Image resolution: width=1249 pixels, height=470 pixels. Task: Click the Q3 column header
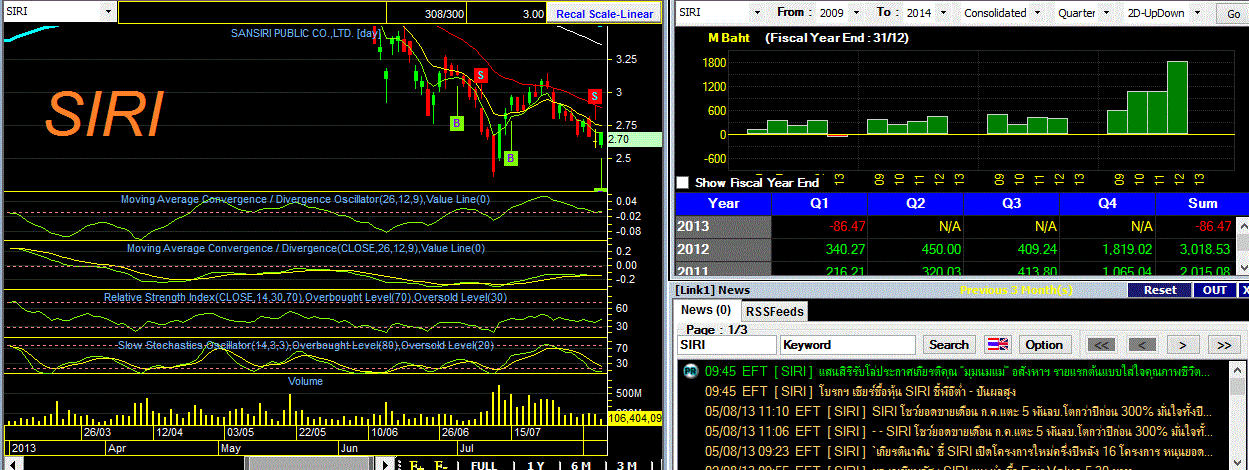1012,203
